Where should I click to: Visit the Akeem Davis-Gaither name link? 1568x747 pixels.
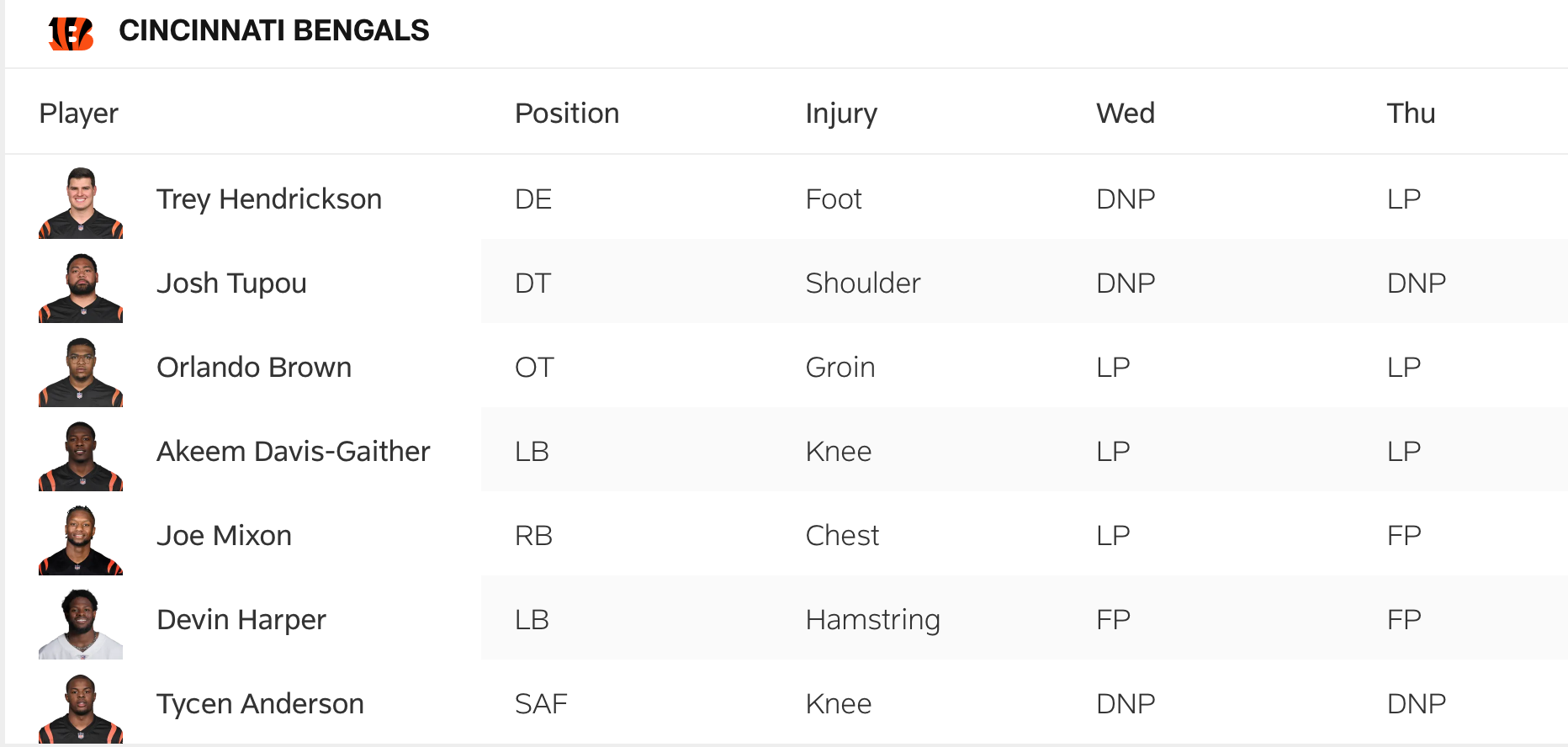coord(294,452)
